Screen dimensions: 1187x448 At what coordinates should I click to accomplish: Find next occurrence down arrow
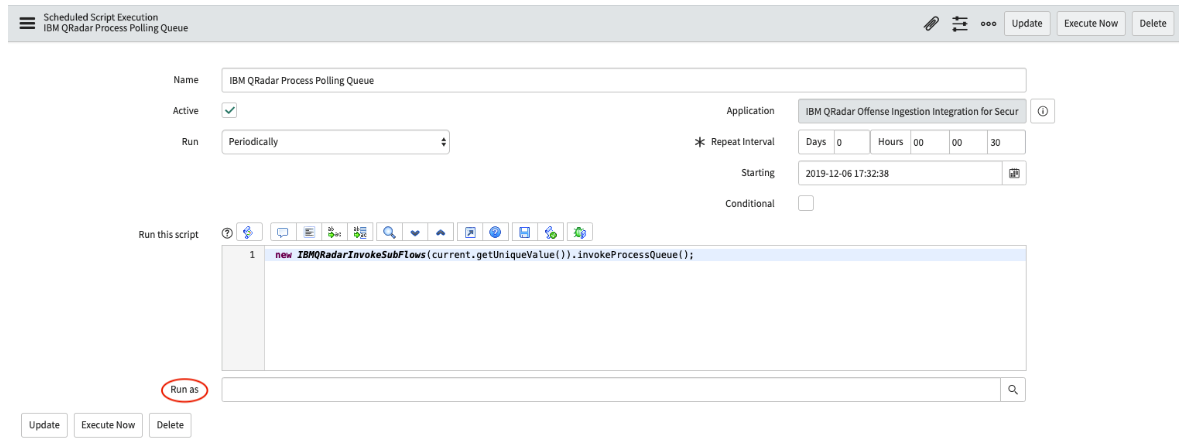pyautogui.click(x=415, y=232)
